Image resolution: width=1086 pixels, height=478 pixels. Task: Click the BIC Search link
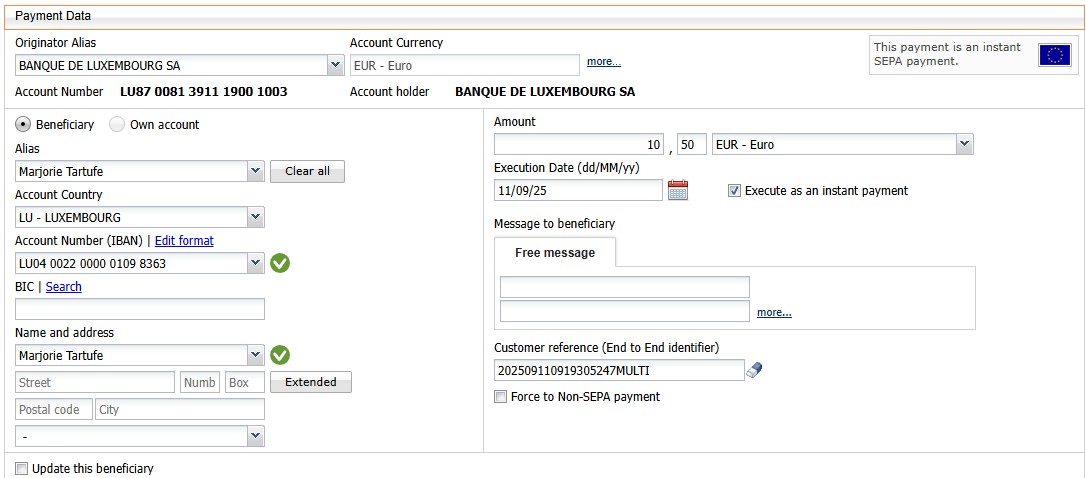click(x=64, y=287)
